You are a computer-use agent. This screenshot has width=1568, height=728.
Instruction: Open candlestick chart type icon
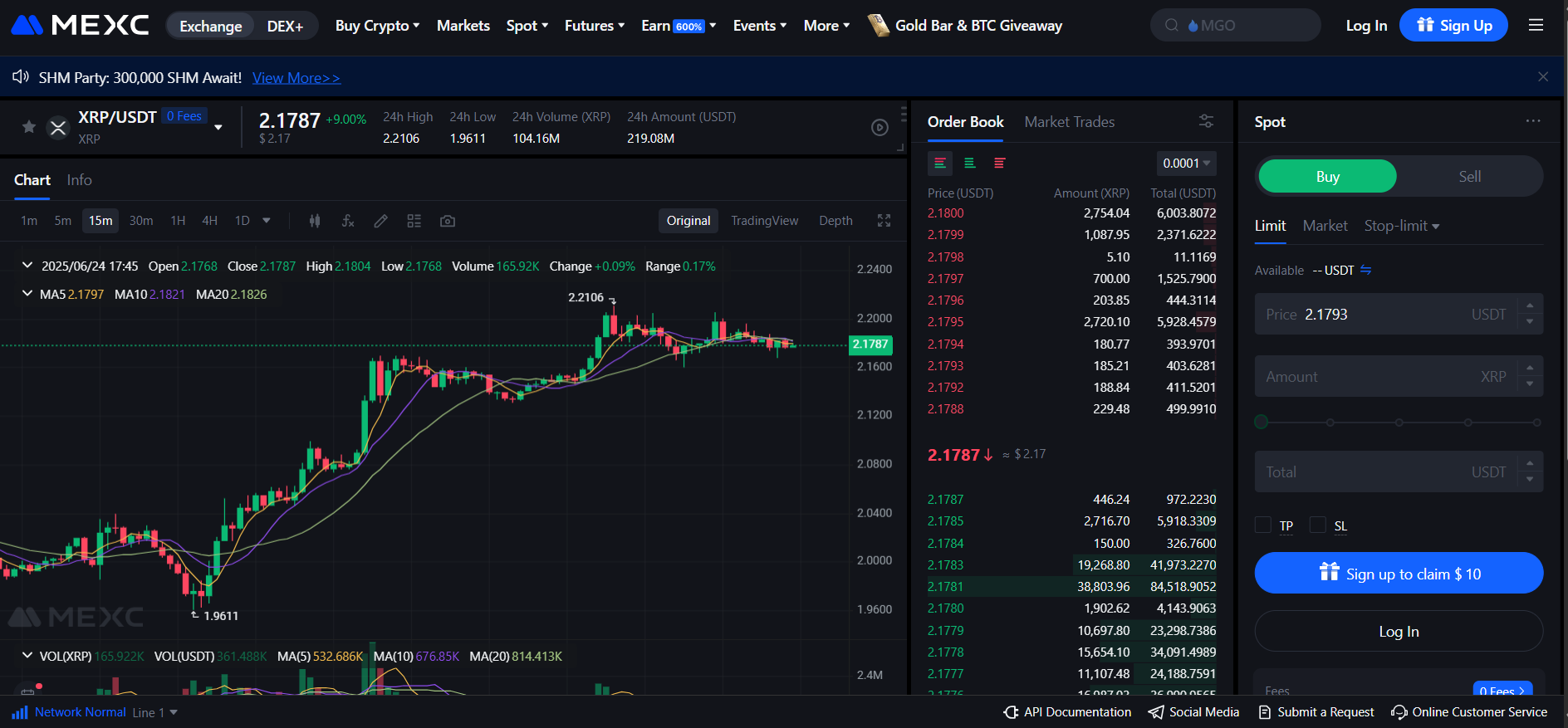(x=315, y=221)
